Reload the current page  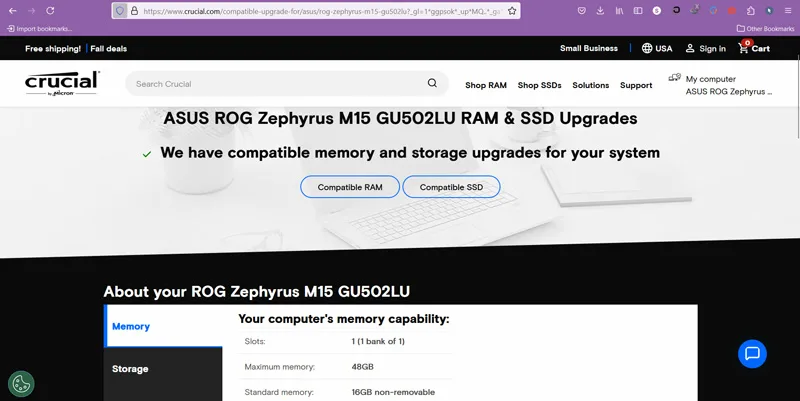coord(50,11)
